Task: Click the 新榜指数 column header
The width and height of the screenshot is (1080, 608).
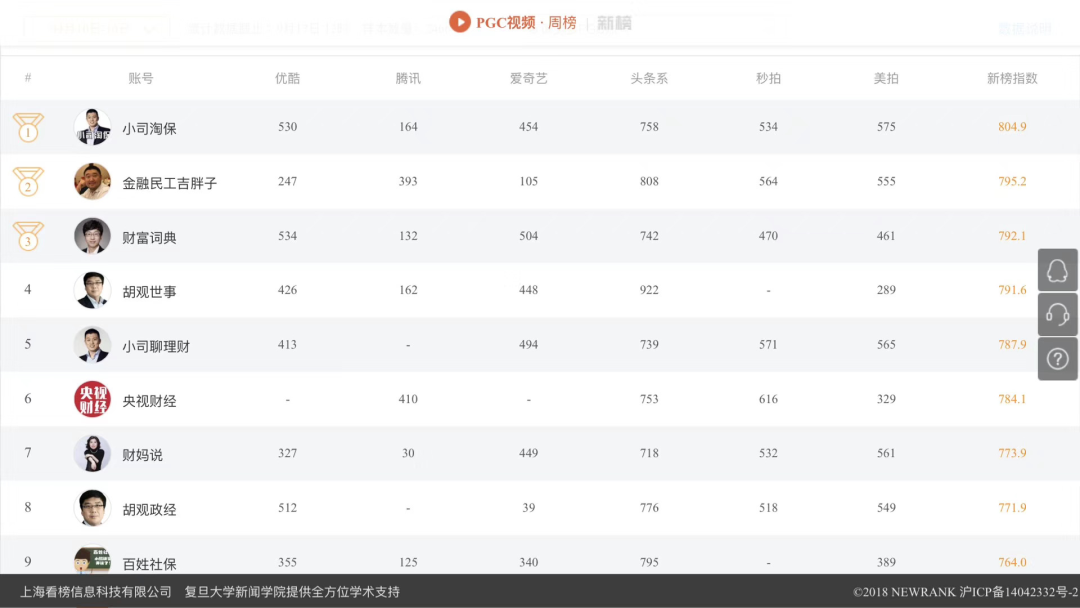Action: pyautogui.click(x=1012, y=78)
